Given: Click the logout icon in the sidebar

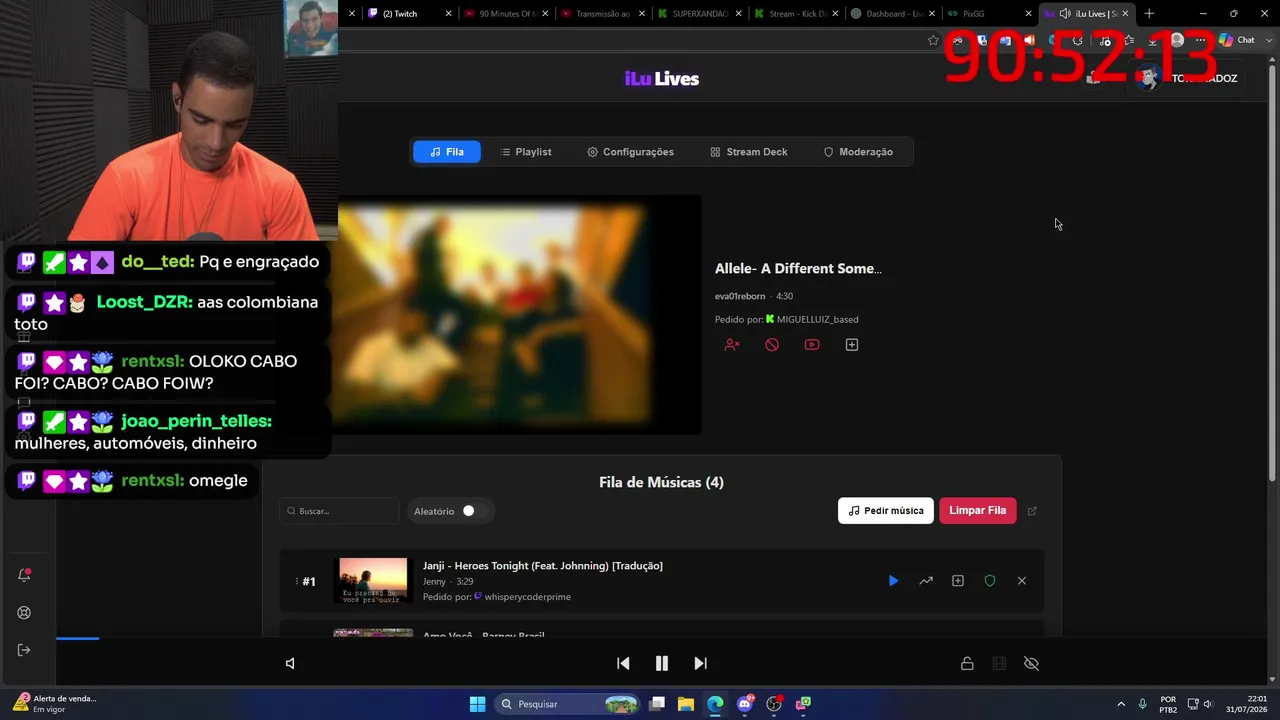Looking at the screenshot, I should coord(25,650).
